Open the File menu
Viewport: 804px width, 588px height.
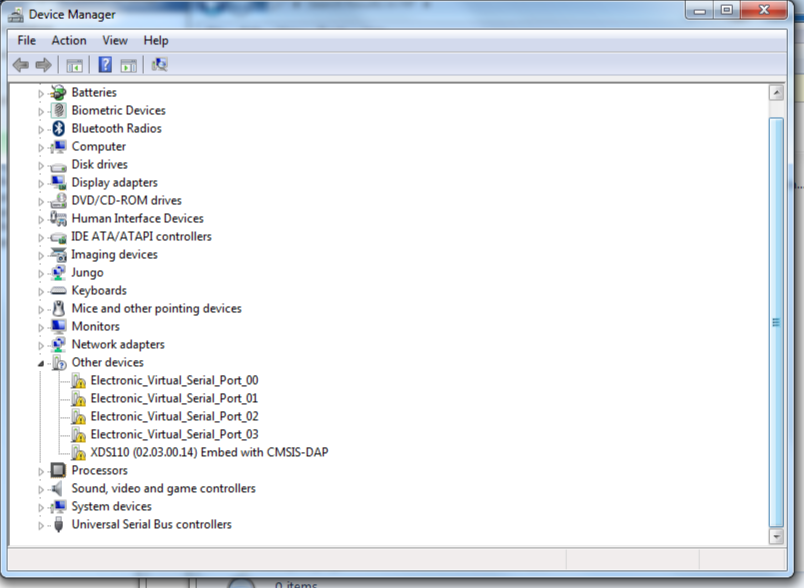(27, 40)
